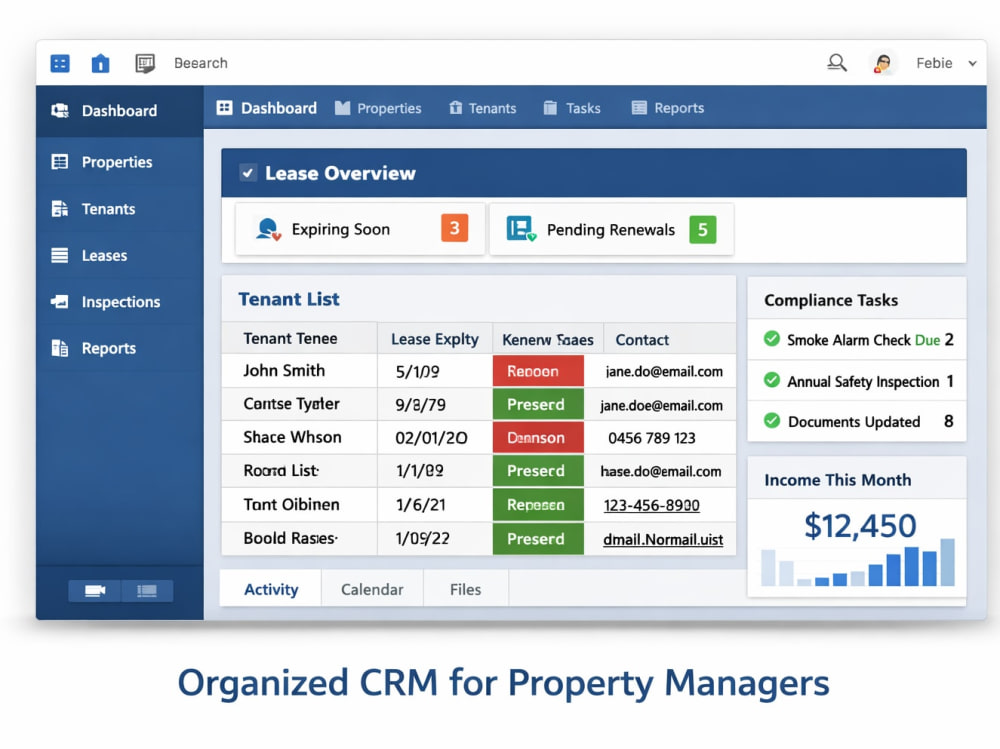Click the Tasks clipboard icon in navigation
Screen dimensions: 1000x749
point(550,108)
